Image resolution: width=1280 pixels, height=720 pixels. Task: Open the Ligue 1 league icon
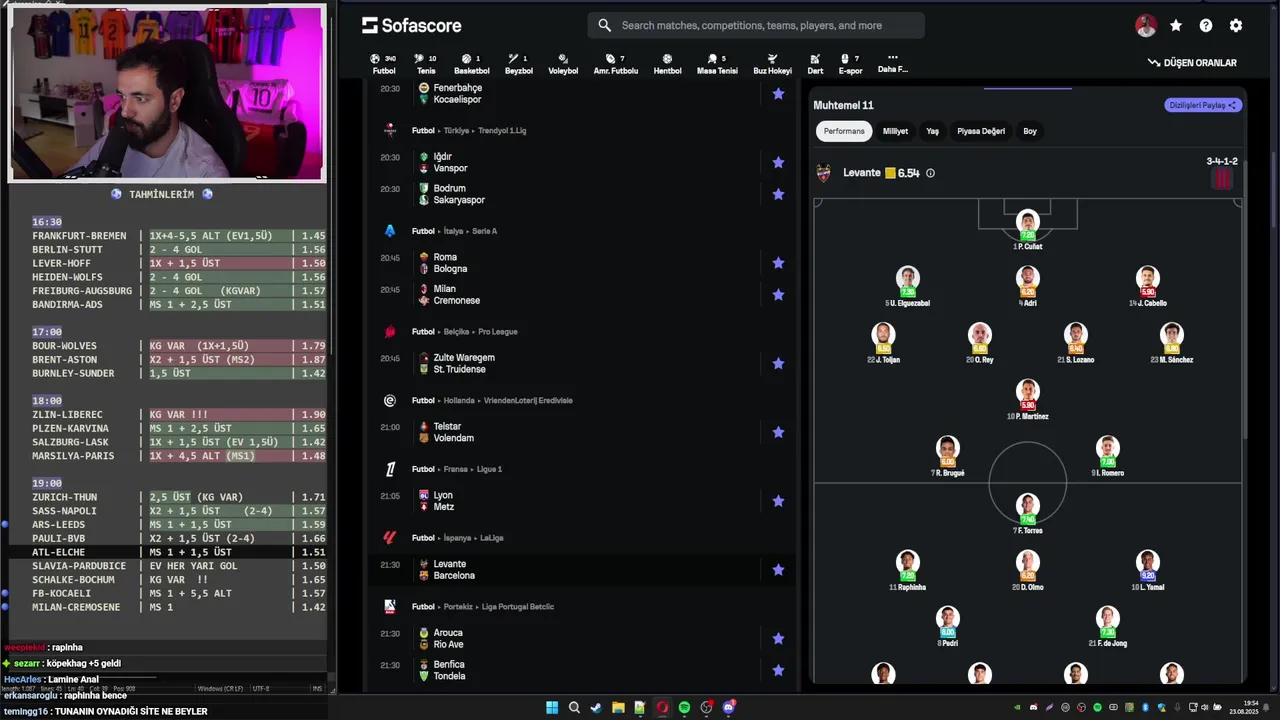(x=390, y=469)
